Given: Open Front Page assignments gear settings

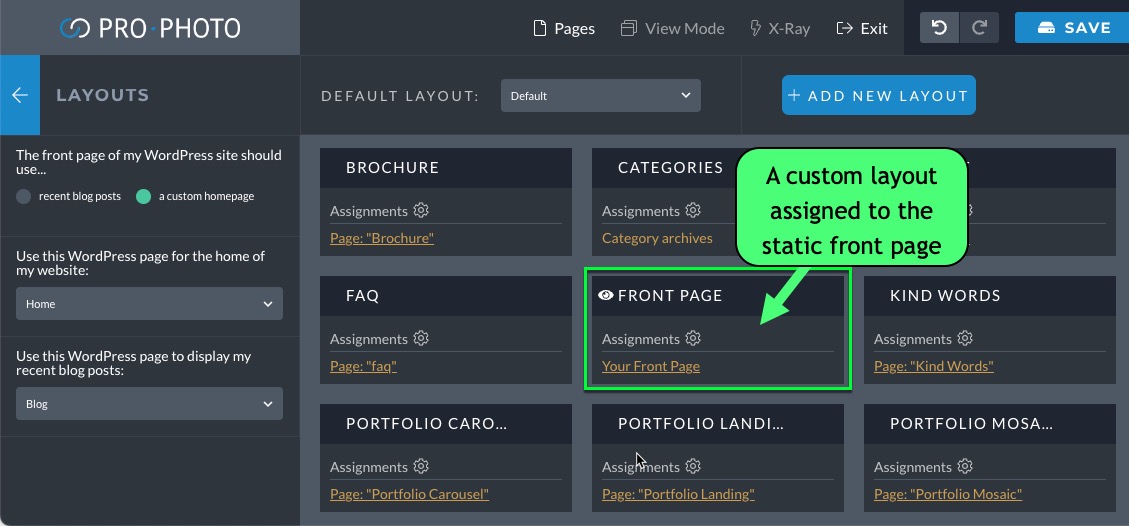Looking at the screenshot, I should pyautogui.click(x=693, y=338).
